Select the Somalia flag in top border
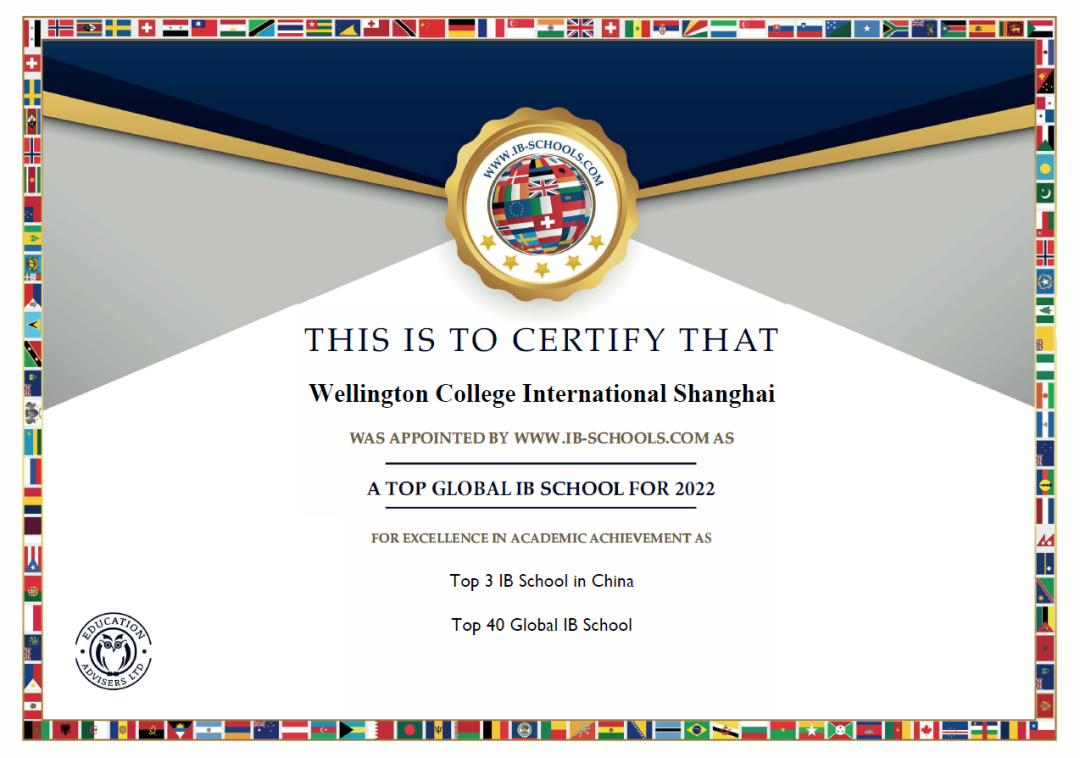This screenshot has width=1080, height=758. 866,29
